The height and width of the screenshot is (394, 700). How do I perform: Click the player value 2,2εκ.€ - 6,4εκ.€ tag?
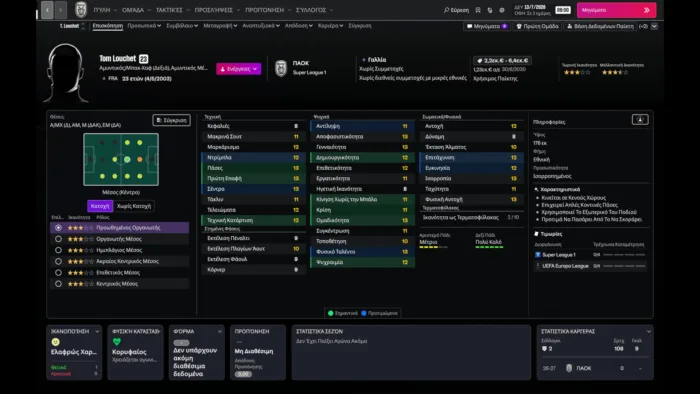pos(502,60)
